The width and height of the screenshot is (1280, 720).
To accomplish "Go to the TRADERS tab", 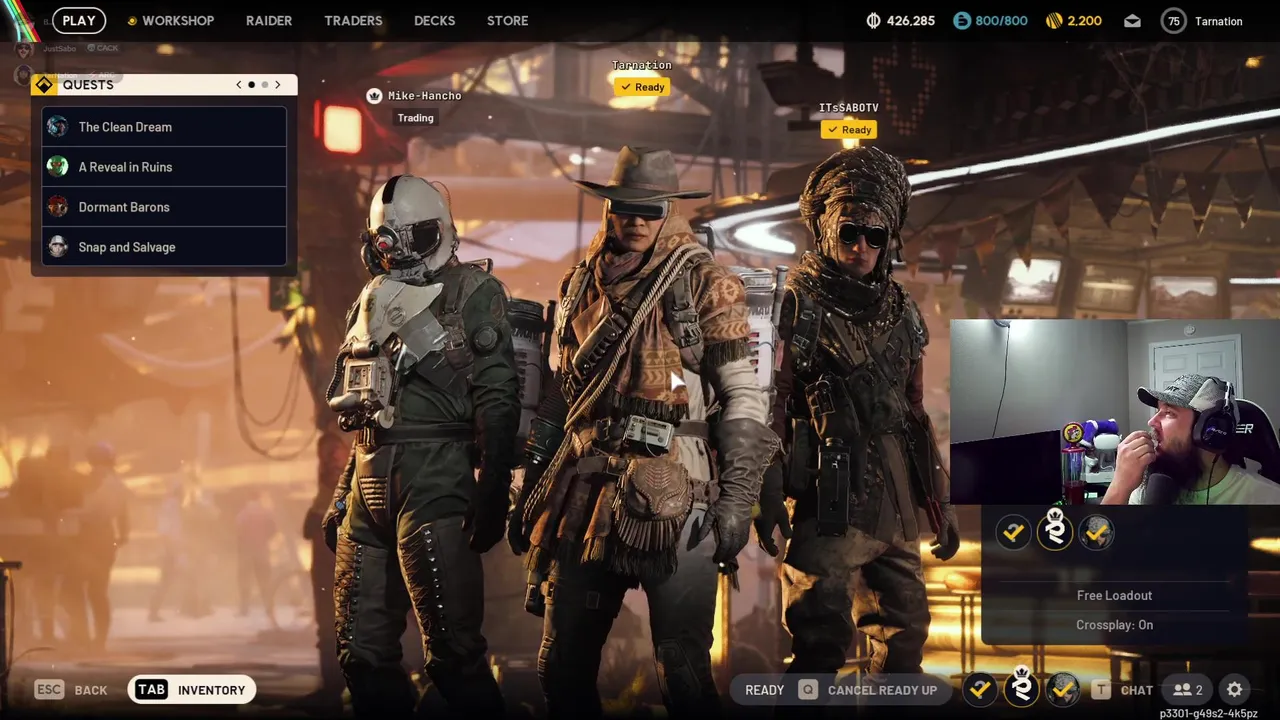I will (x=353, y=20).
